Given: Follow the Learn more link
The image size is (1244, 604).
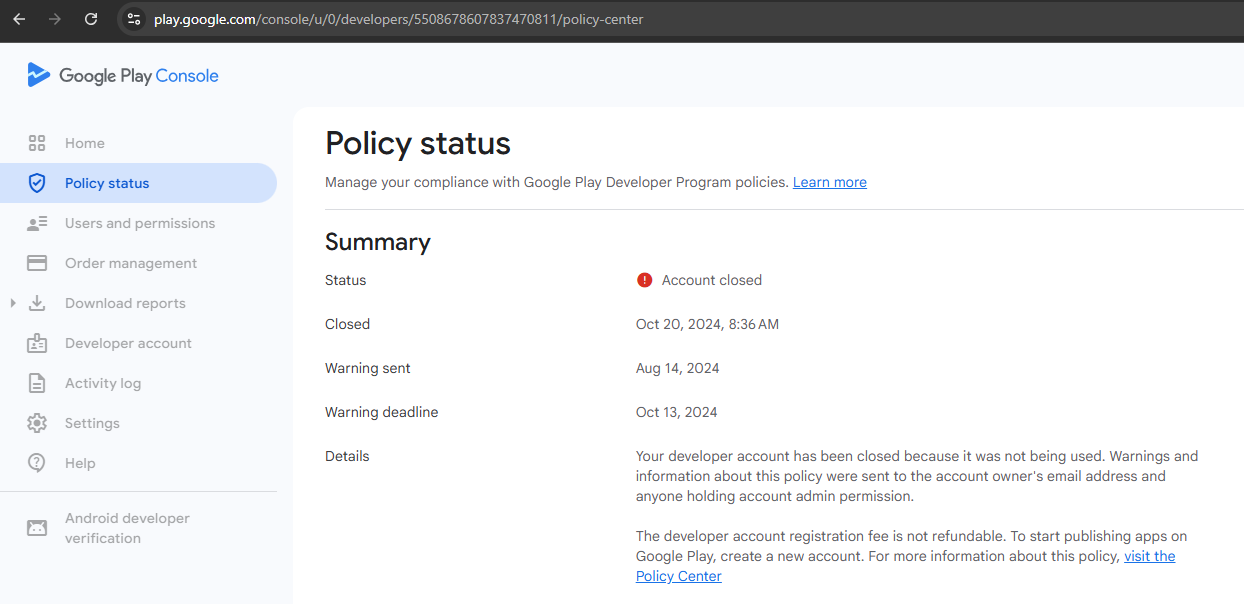Looking at the screenshot, I should 829,182.
